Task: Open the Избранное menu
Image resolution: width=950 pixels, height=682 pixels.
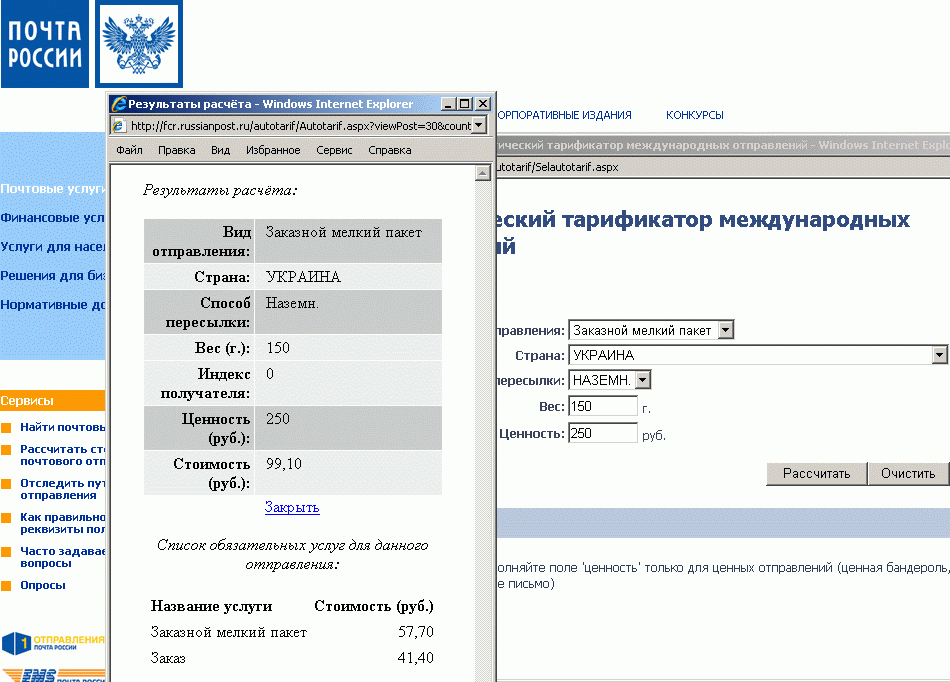Action: pyautogui.click(x=273, y=150)
